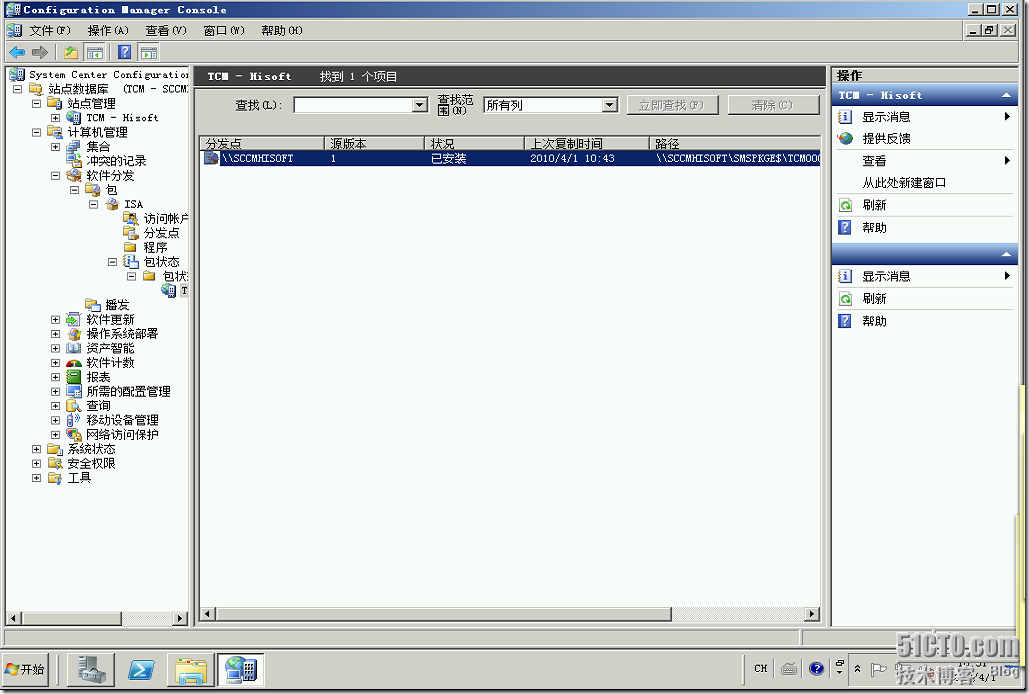This screenshot has width=1029, height=694.
Task: Collapse the 站点管理 node
Action: pos(36,104)
